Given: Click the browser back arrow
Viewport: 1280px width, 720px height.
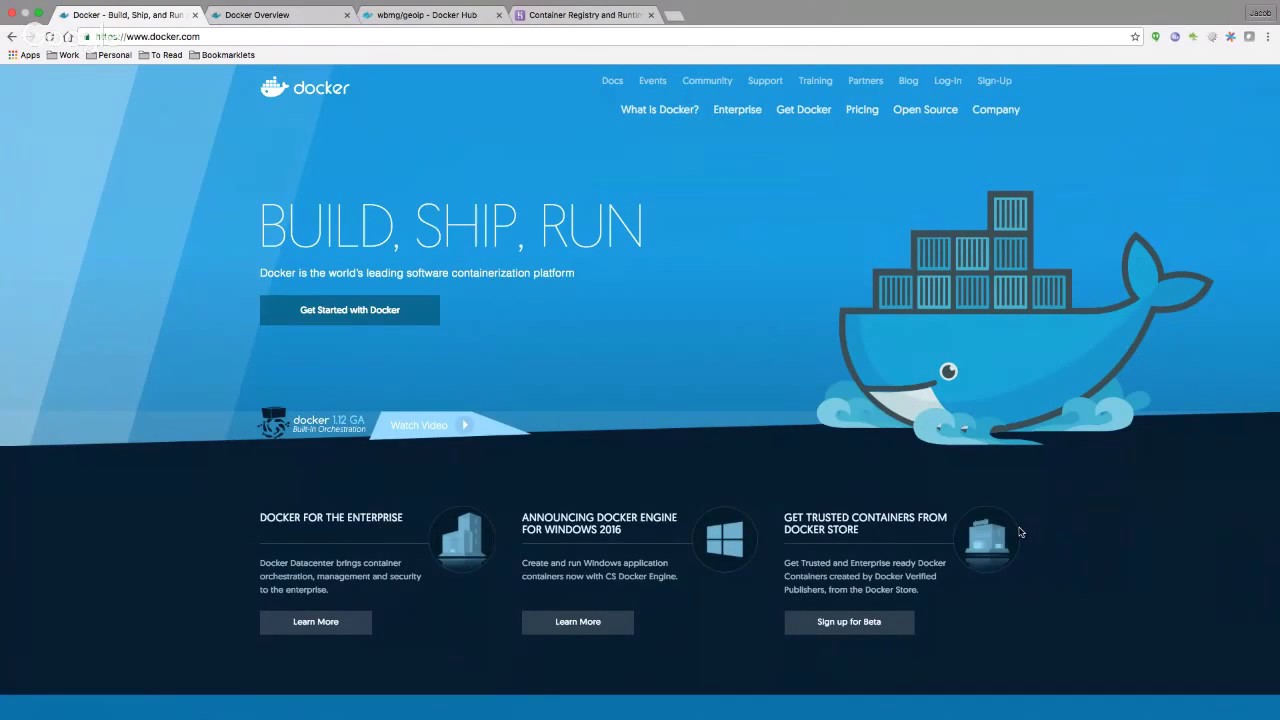Looking at the screenshot, I should [x=12, y=37].
